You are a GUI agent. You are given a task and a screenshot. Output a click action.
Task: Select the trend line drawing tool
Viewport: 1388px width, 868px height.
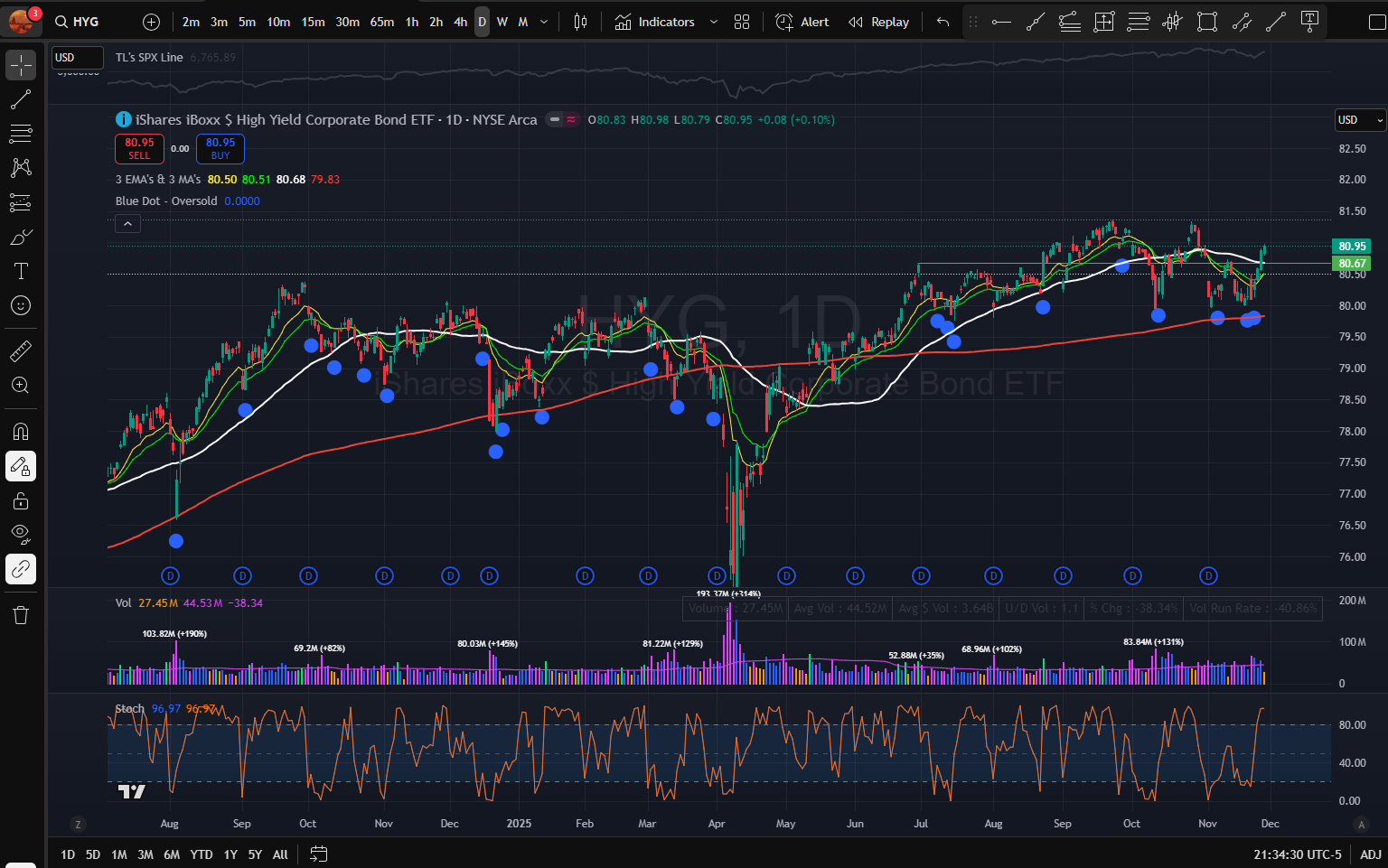point(21,99)
